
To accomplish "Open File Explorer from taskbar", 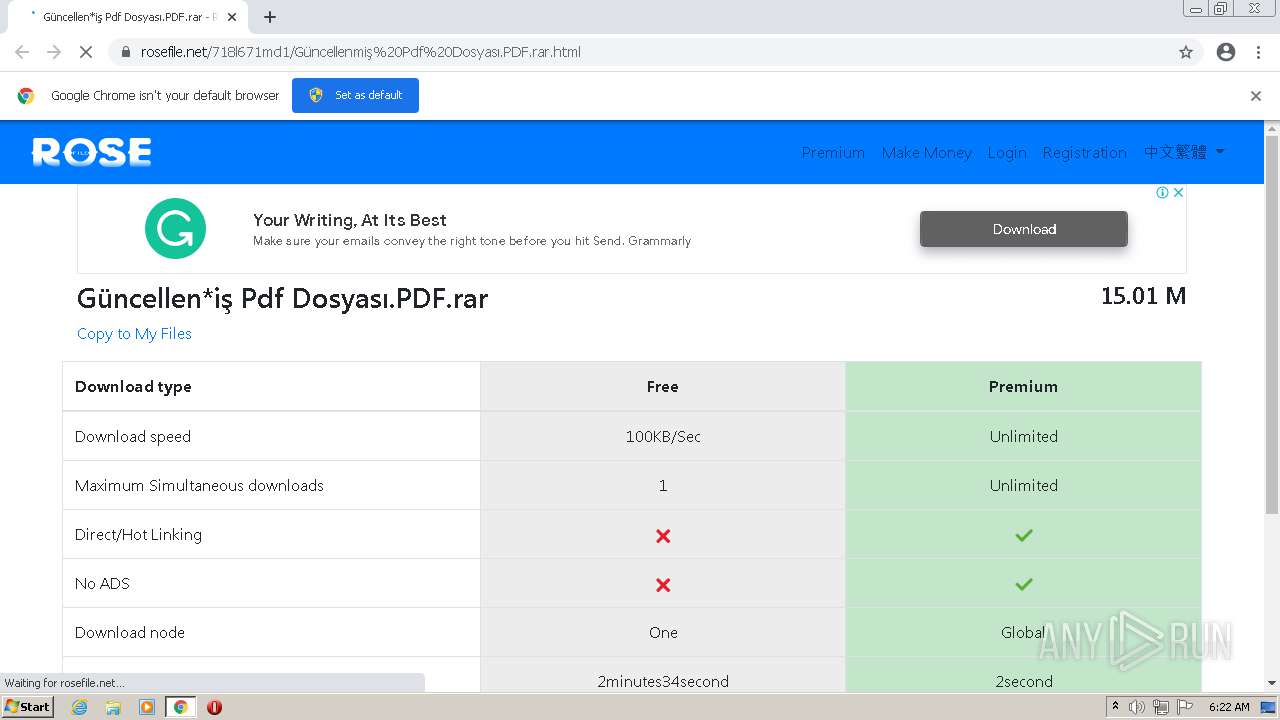I will [113, 707].
